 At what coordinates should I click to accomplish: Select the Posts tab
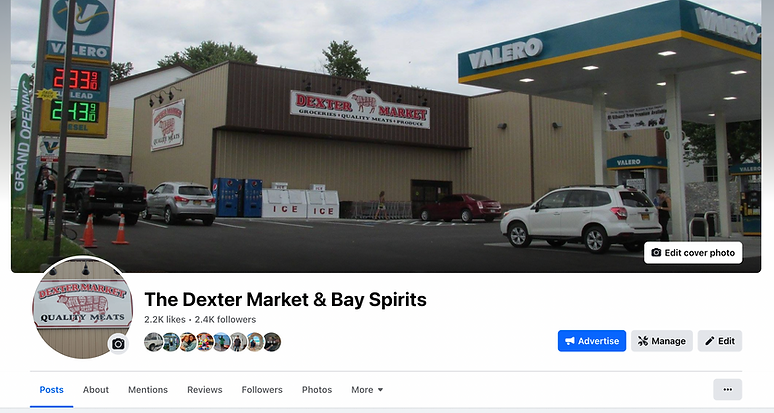[51, 390]
